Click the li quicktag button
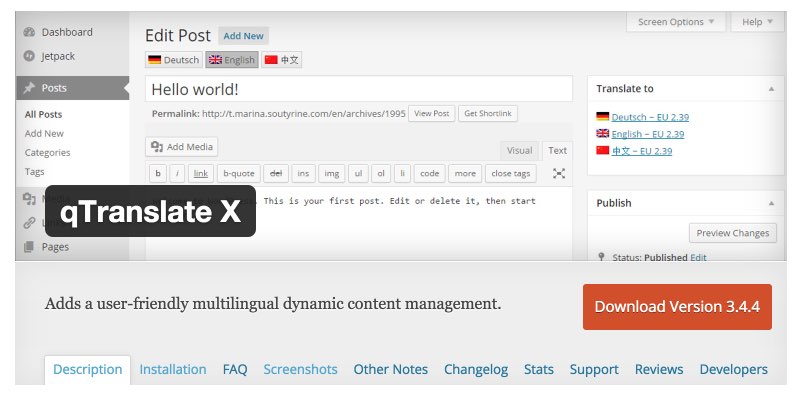The width and height of the screenshot is (799, 397). [402, 173]
